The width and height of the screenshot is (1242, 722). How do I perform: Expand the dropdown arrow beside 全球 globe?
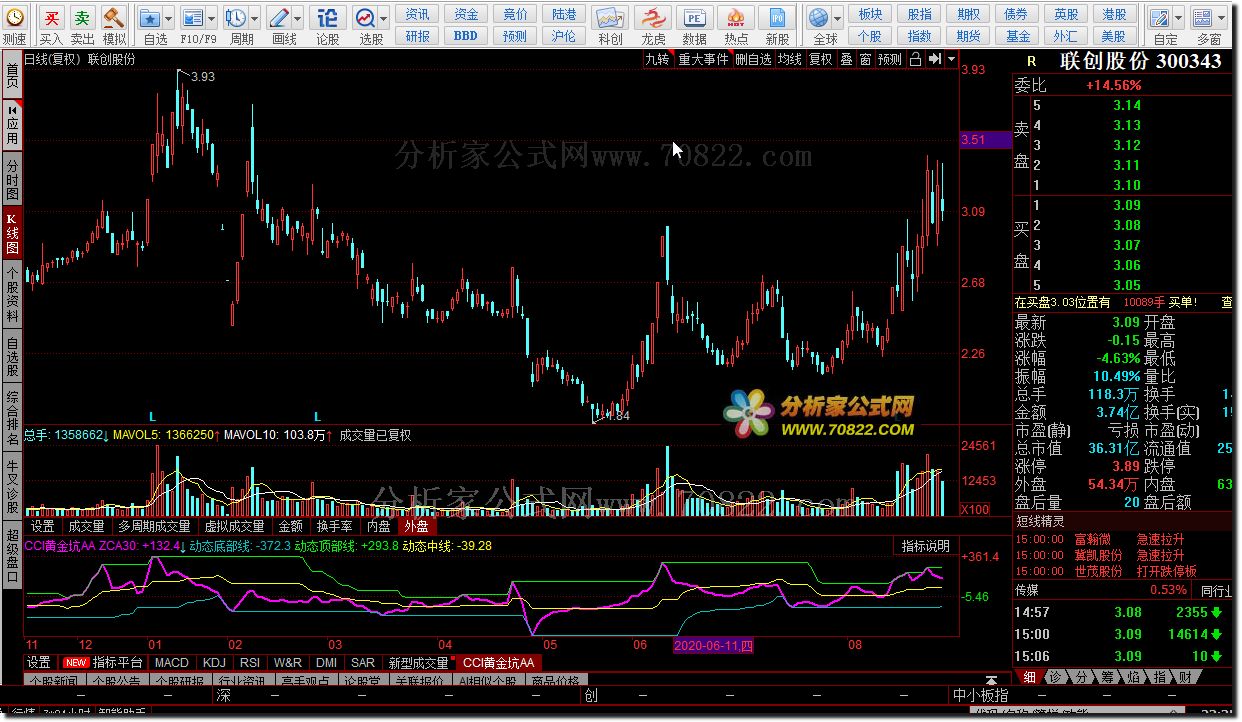(837, 18)
